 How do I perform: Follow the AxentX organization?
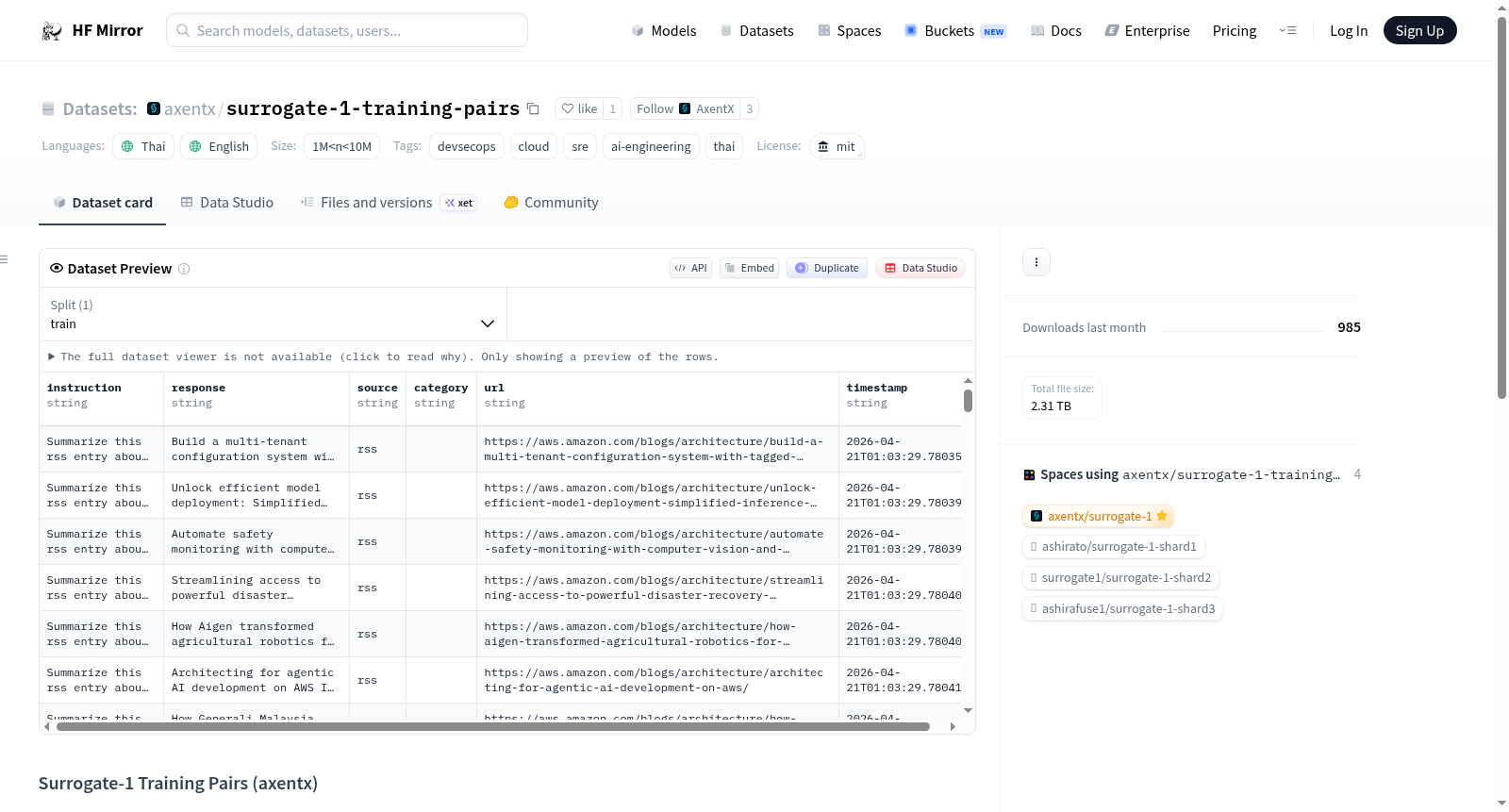[x=685, y=108]
